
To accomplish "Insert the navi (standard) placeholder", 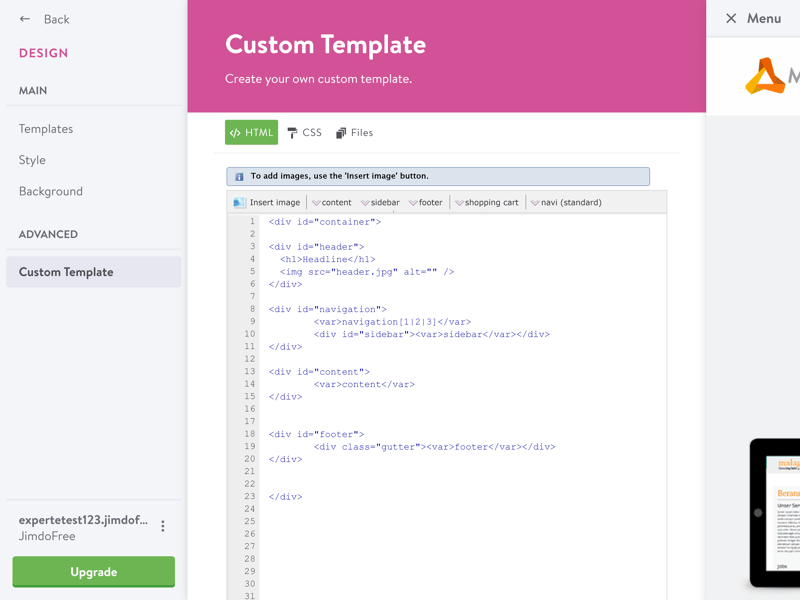I will pyautogui.click(x=566, y=203).
